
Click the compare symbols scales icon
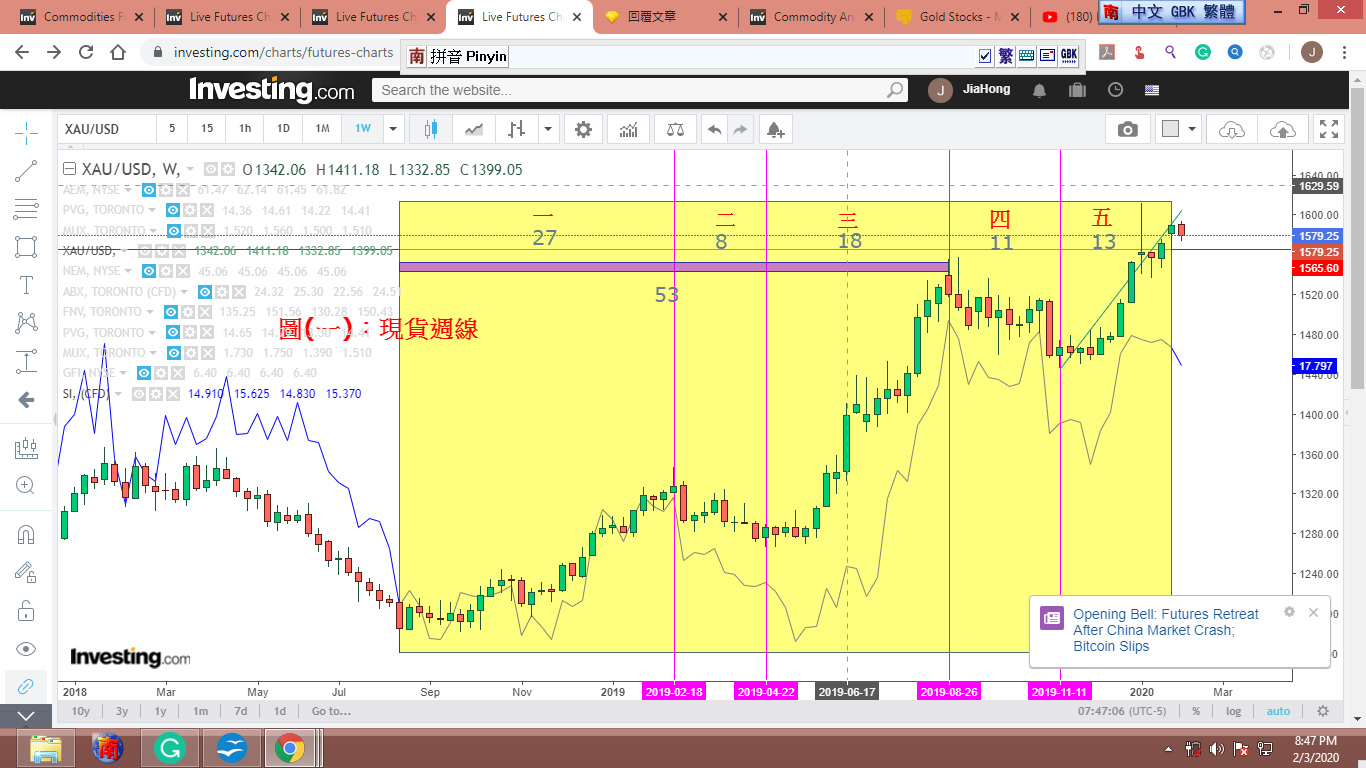676,129
